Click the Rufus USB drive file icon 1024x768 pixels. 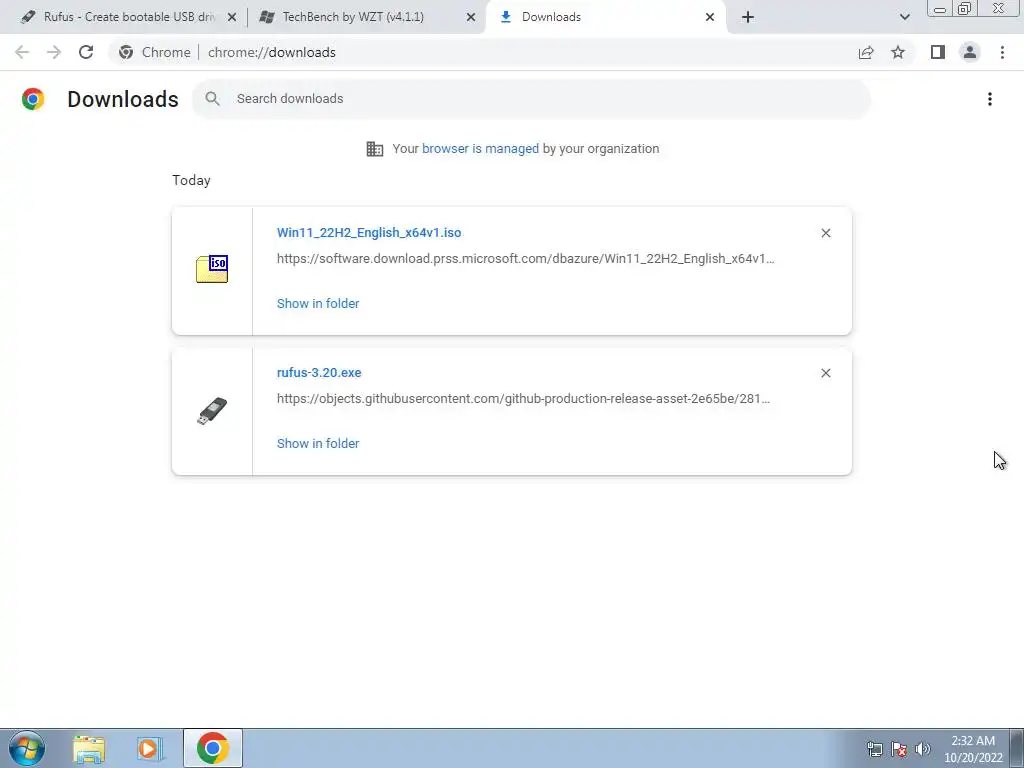212,411
